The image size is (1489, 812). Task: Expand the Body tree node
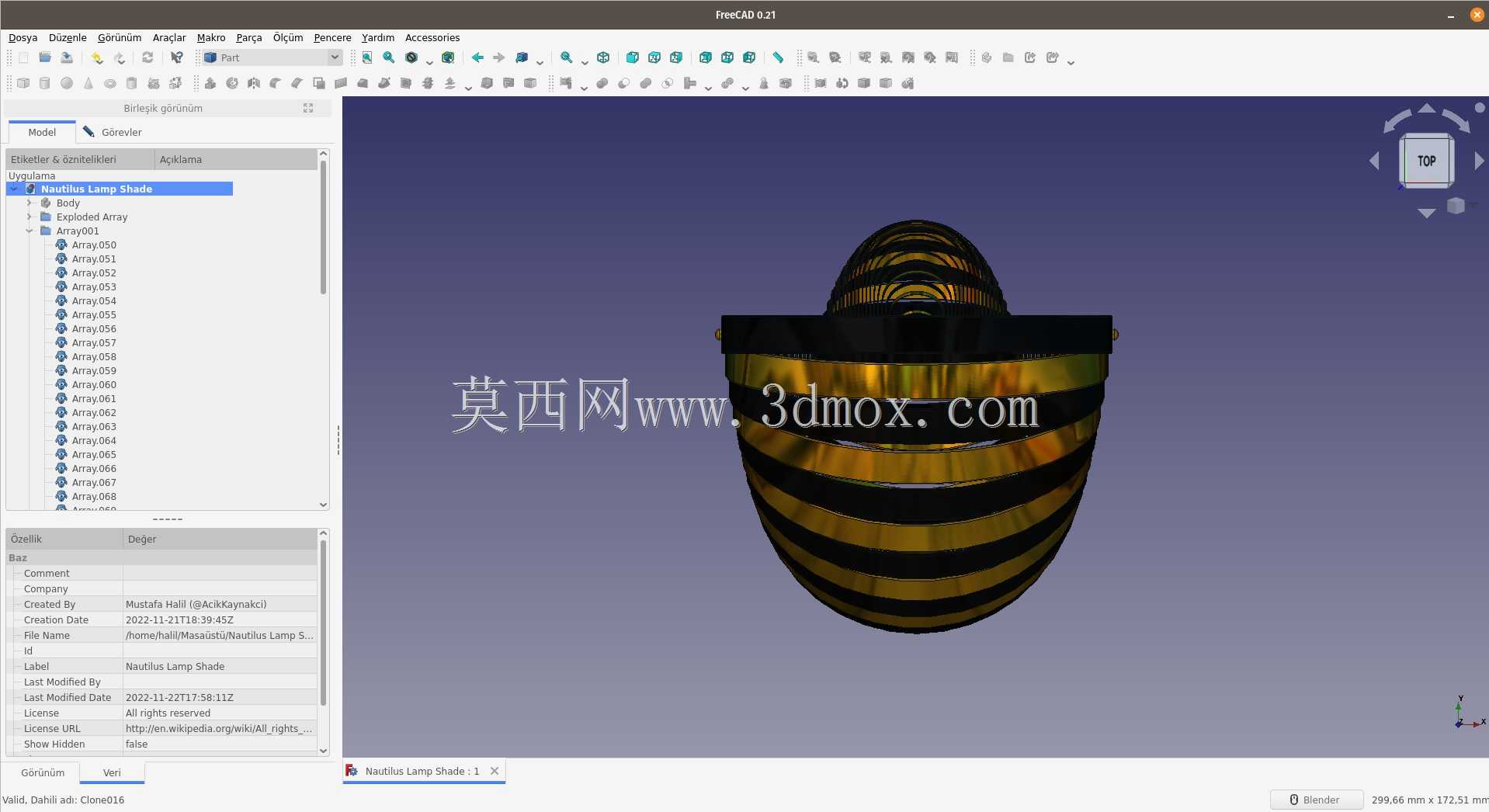[x=30, y=203]
